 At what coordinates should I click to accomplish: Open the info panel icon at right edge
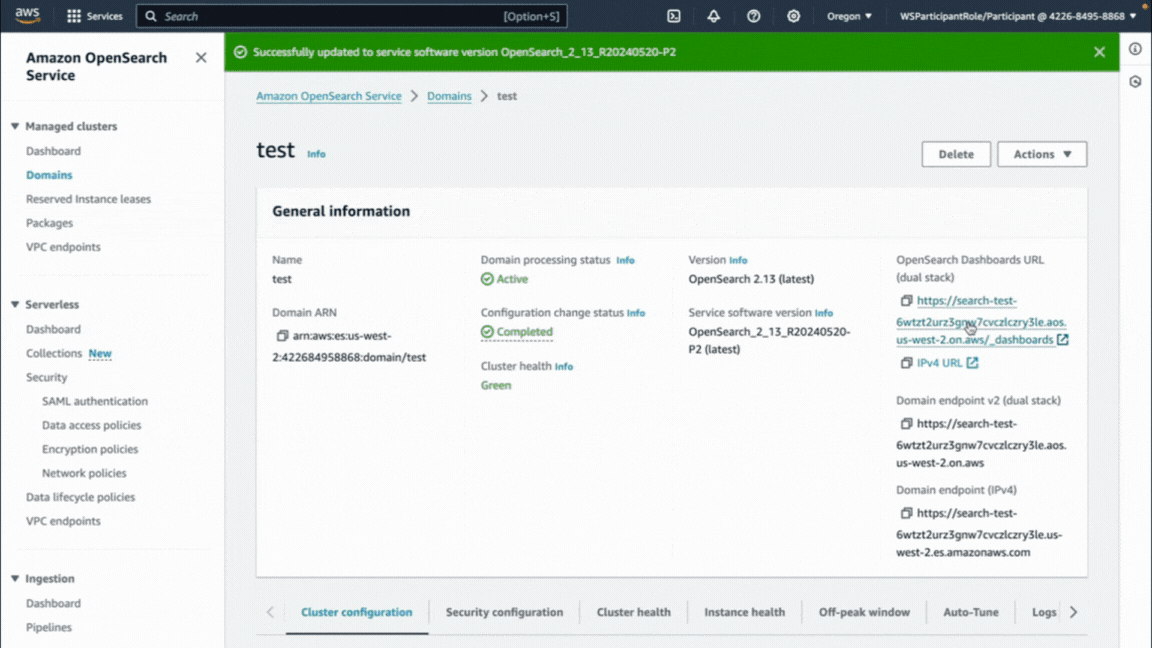[1135, 49]
